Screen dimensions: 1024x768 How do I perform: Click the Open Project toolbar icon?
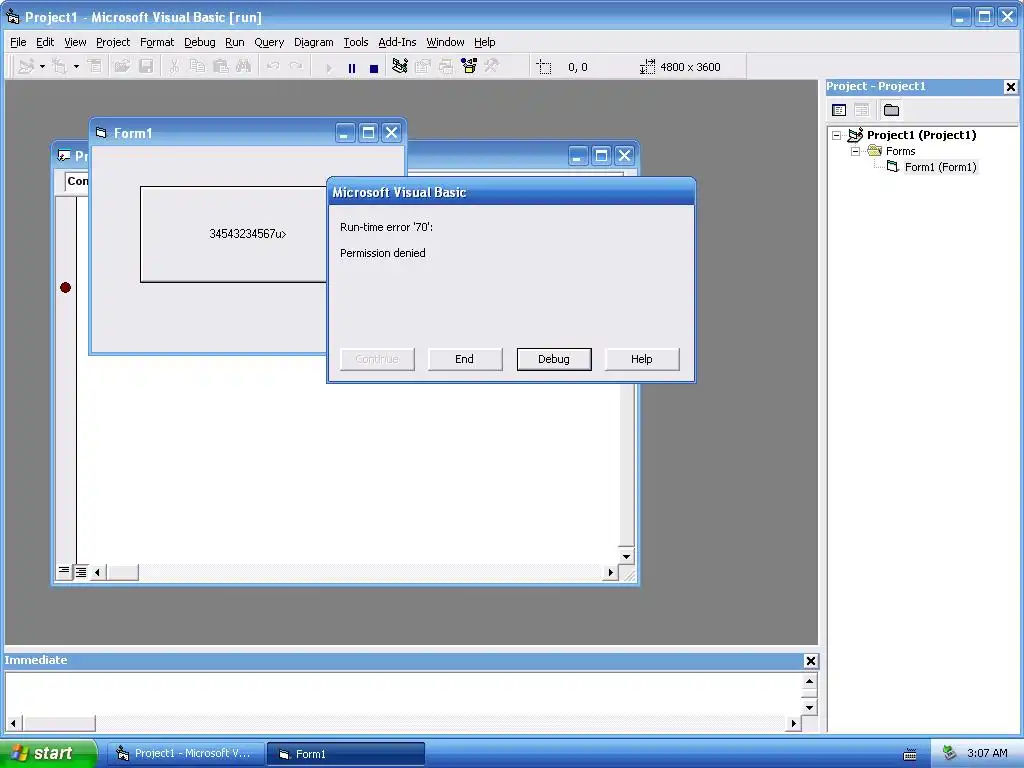click(x=122, y=67)
